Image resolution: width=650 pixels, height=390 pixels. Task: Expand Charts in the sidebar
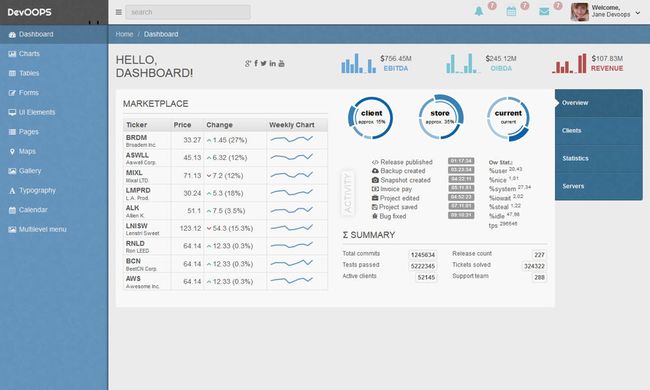click(x=54, y=54)
